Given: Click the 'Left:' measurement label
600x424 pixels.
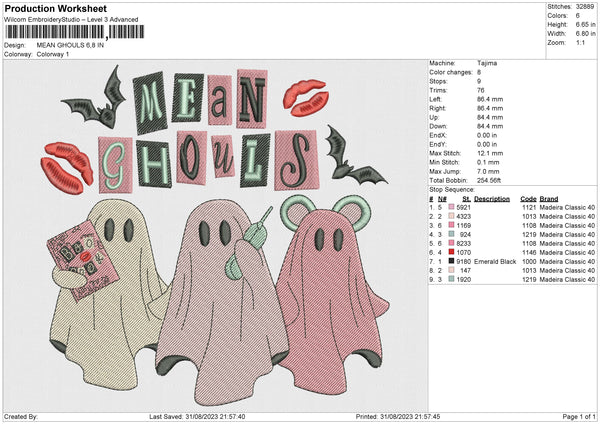Looking at the screenshot, I should coord(435,99).
